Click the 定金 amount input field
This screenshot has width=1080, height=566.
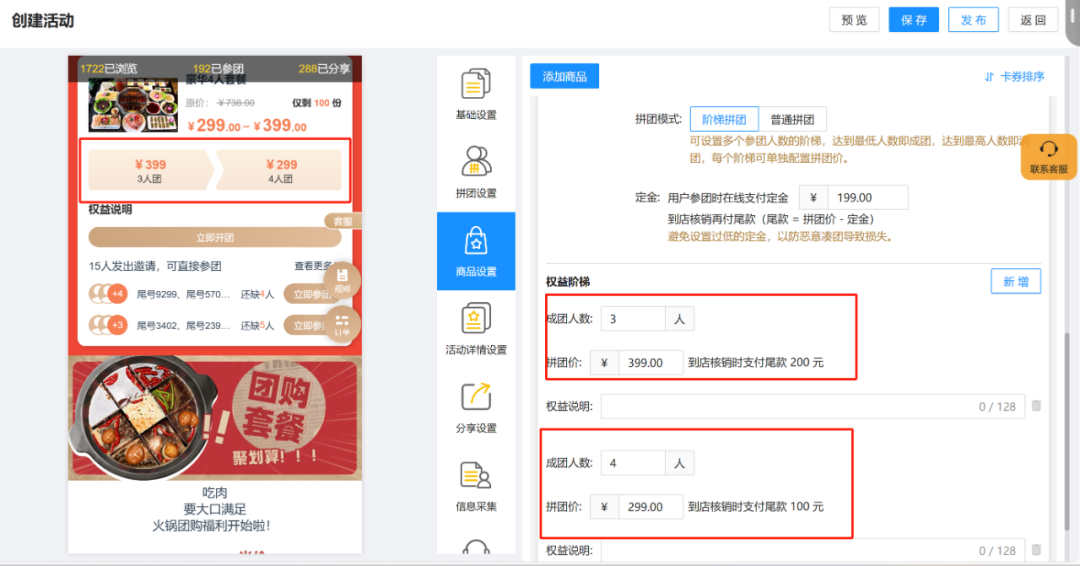(x=866, y=198)
